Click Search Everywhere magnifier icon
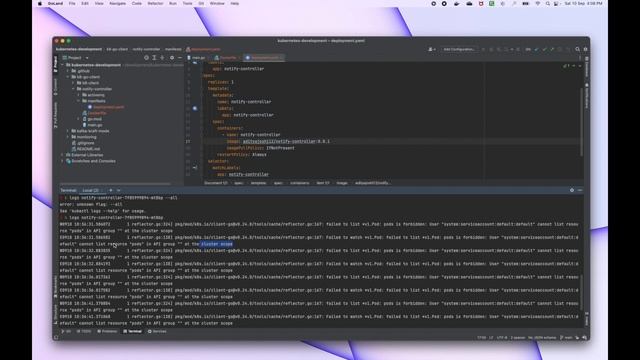640x360 pixels. coord(578,49)
